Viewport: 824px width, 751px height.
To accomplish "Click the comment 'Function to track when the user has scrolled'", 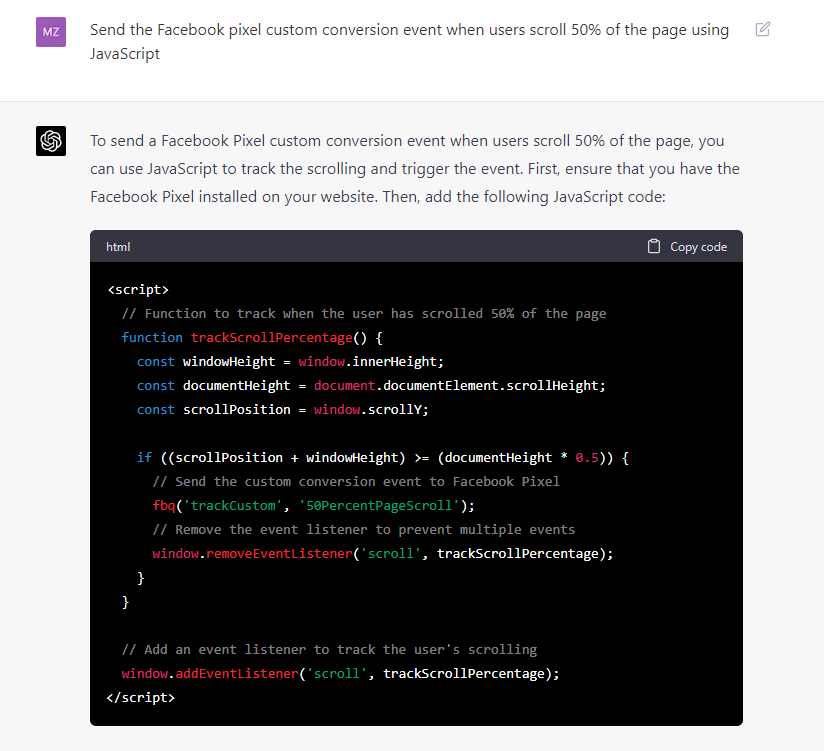I will tap(364, 314).
